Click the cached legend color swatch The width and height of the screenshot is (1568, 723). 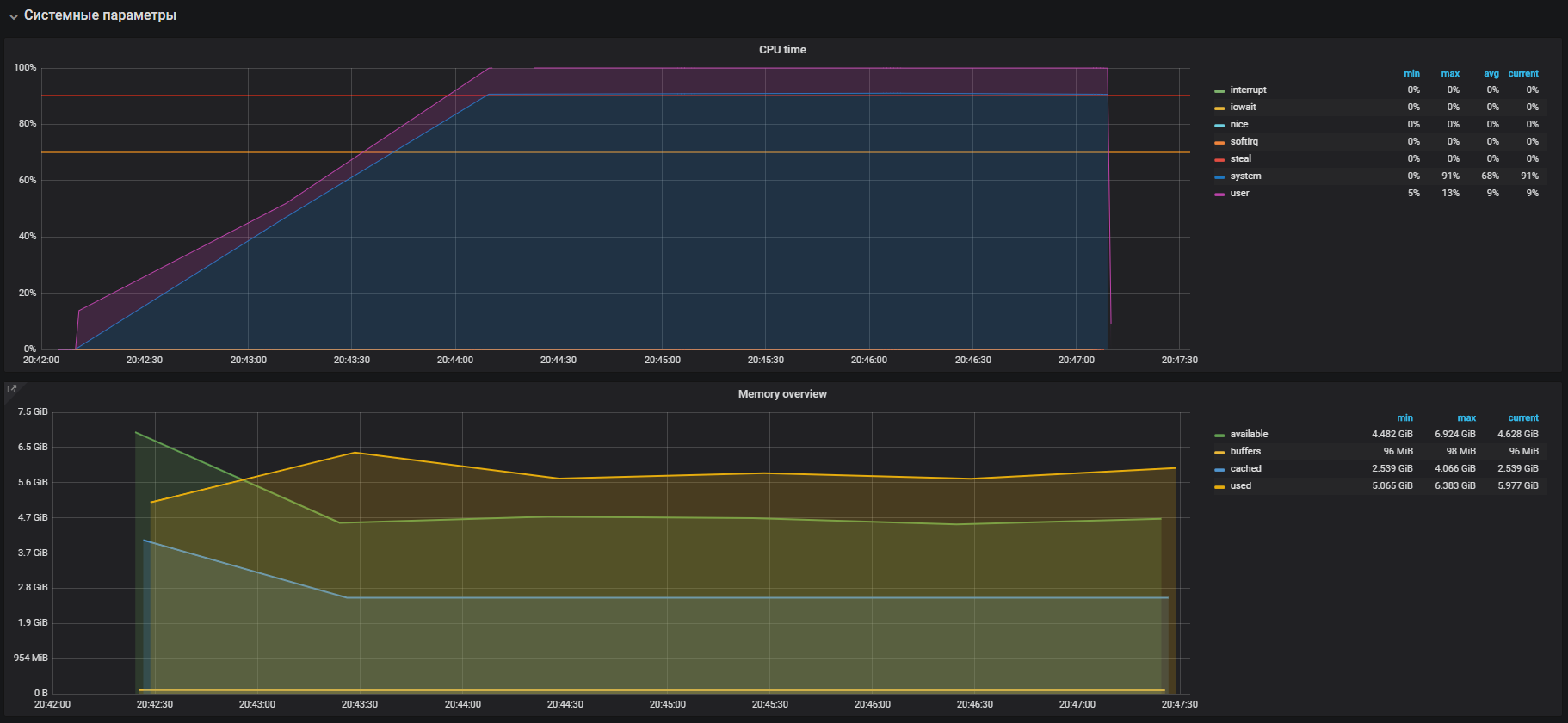pyautogui.click(x=1219, y=469)
